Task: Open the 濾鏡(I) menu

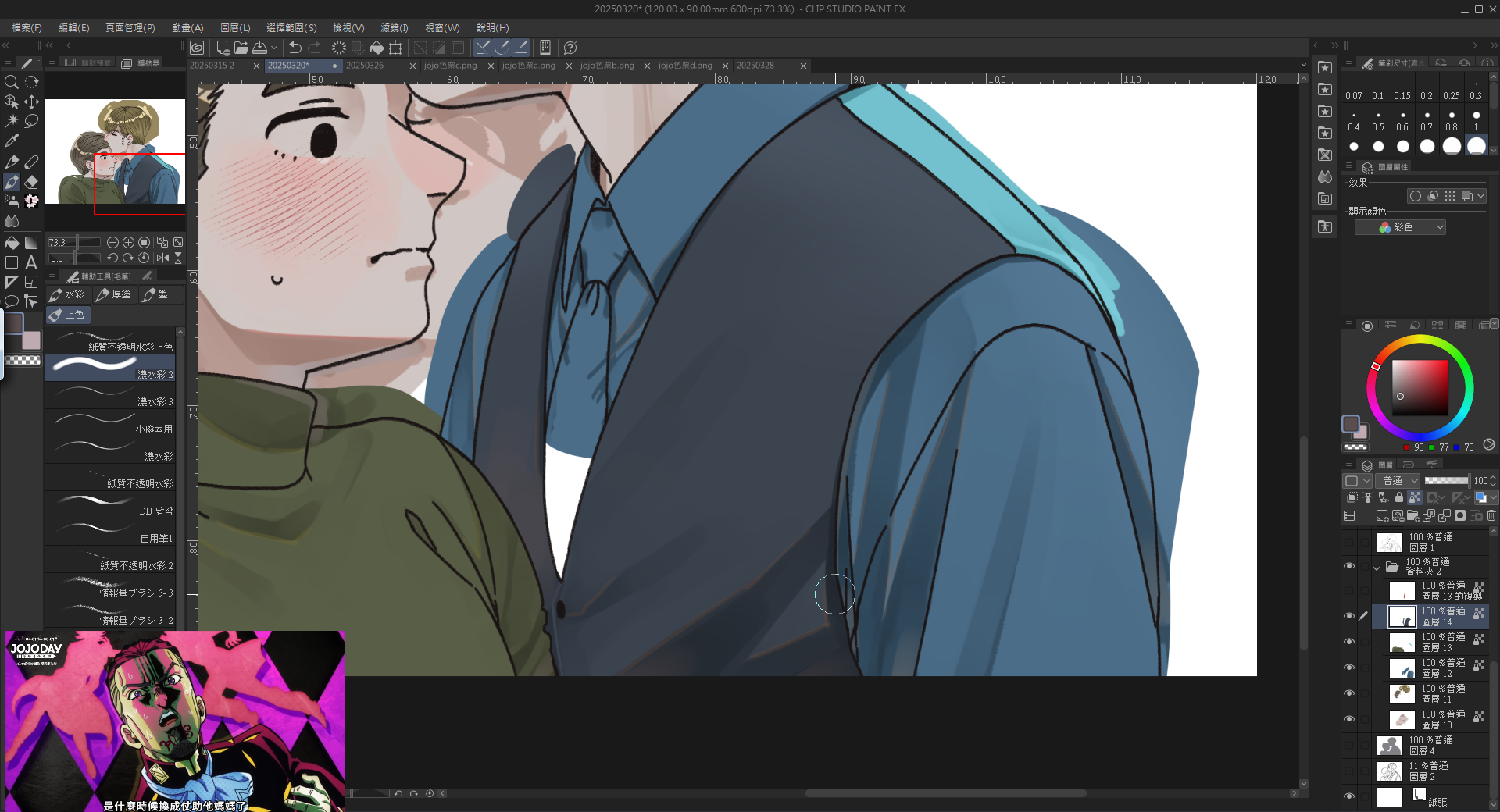Action: click(394, 27)
